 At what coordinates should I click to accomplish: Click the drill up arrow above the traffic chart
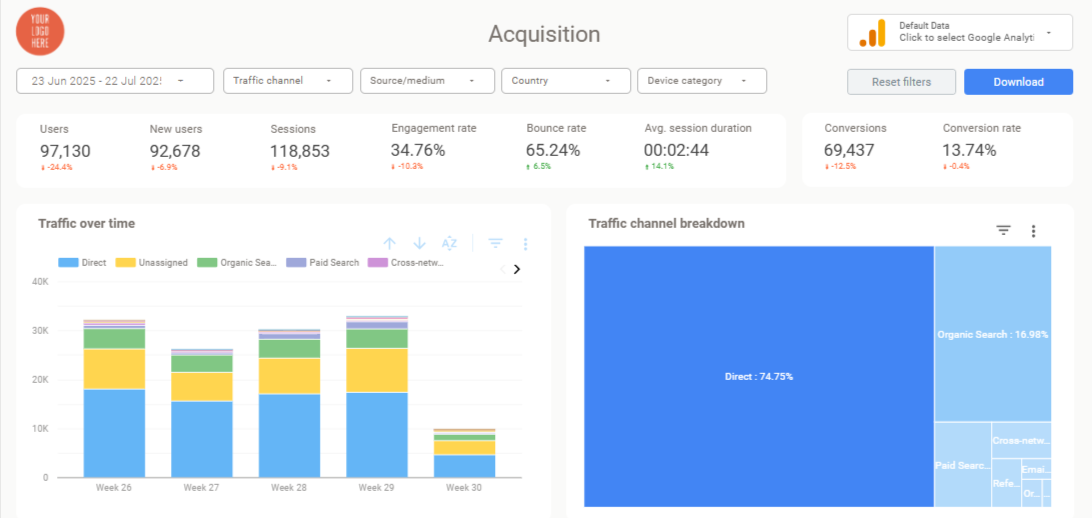point(389,243)
